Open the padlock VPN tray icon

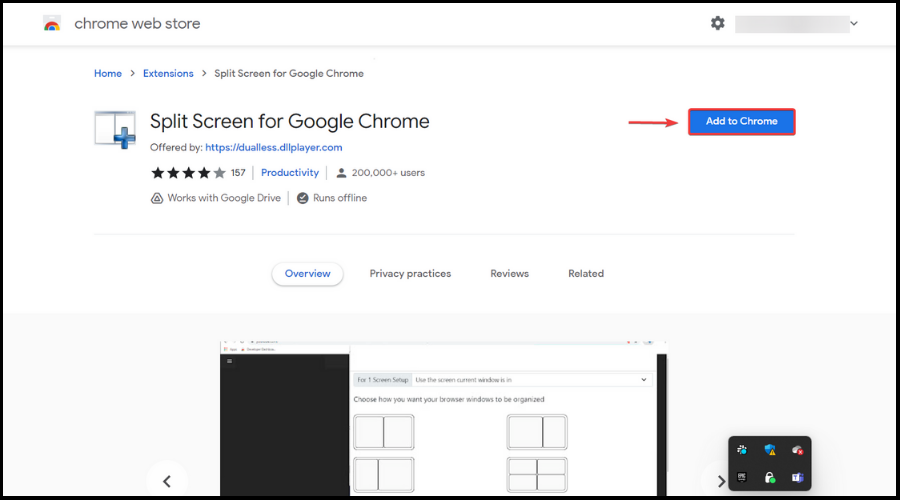pyautogui.click(x=770, y=478)
